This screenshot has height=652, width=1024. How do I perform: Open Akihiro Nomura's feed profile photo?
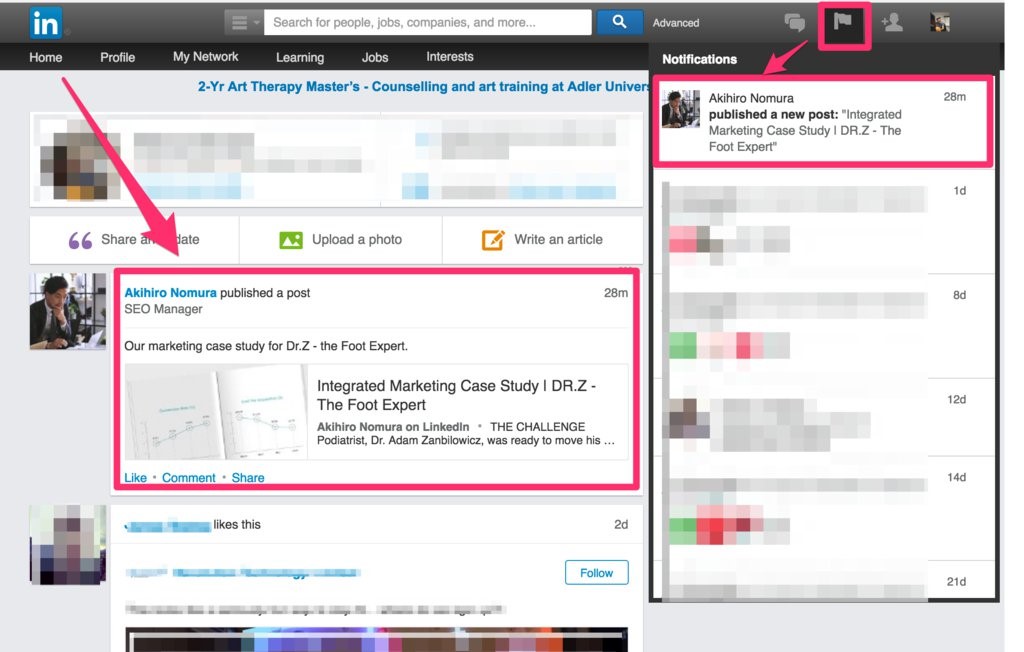tap(67, 311)
